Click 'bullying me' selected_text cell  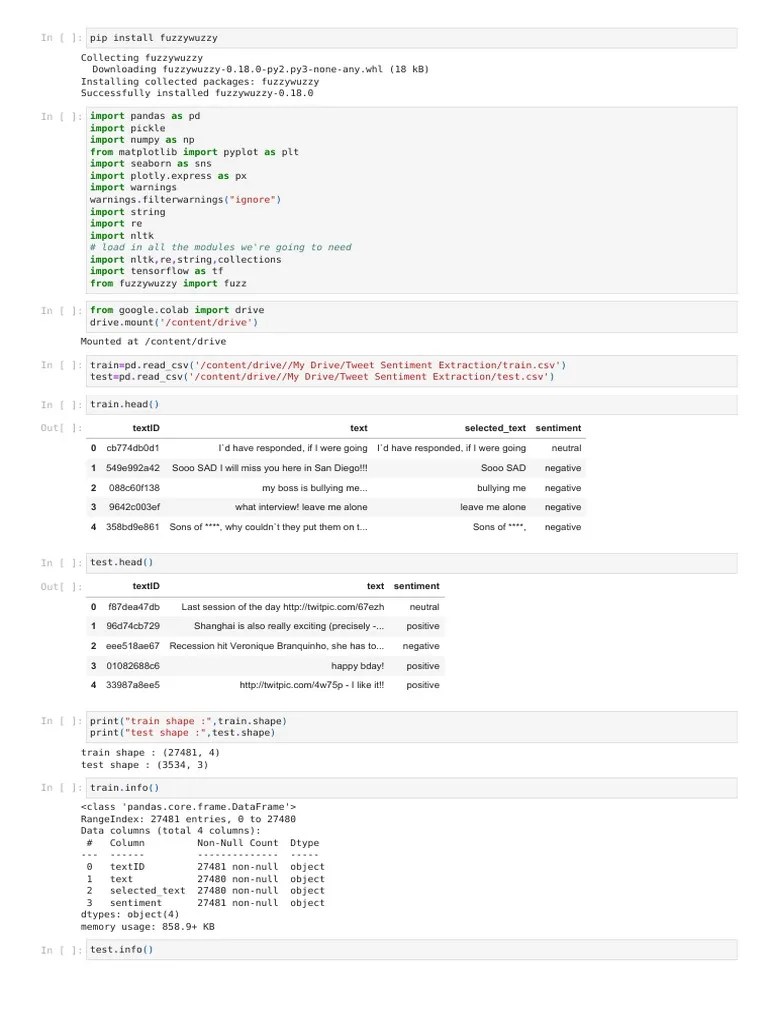click(x=502, y=488)
